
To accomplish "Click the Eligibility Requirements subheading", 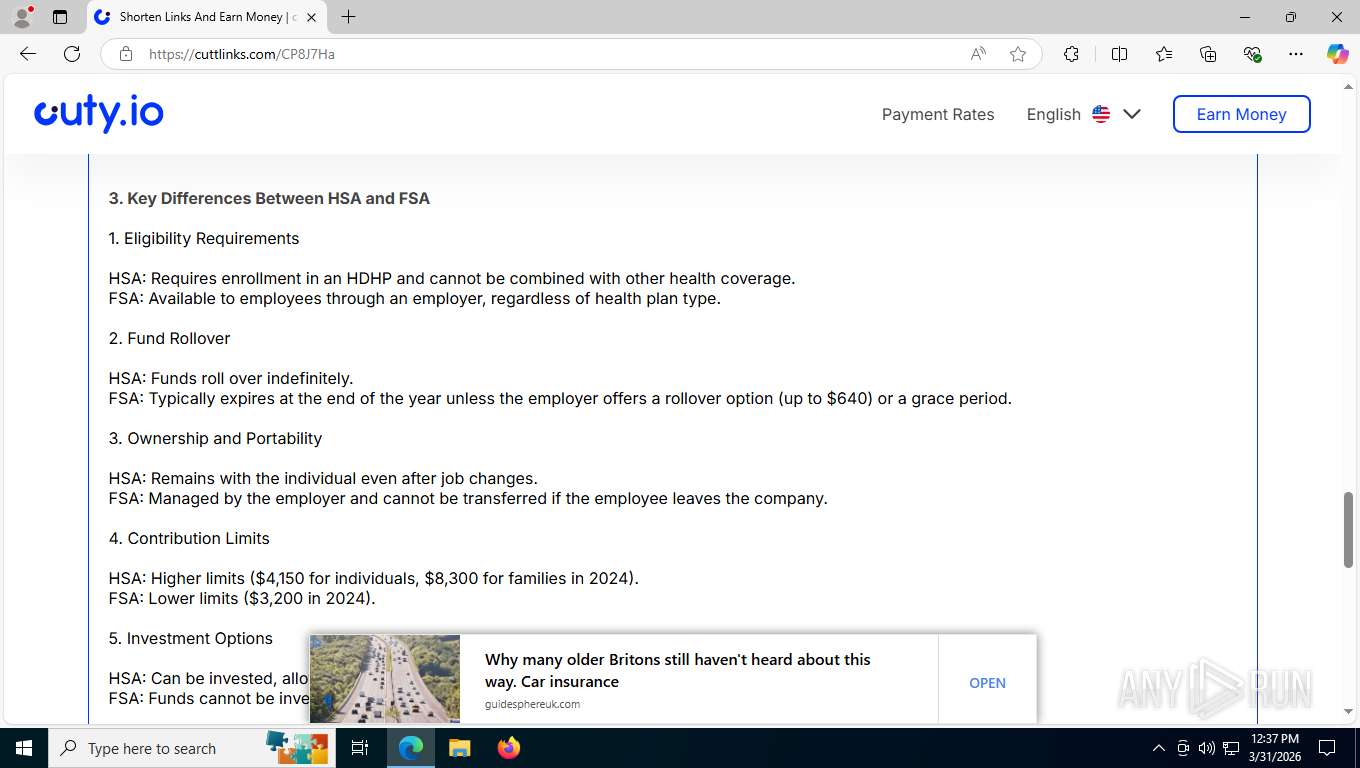I will click(x=204, y=238).
